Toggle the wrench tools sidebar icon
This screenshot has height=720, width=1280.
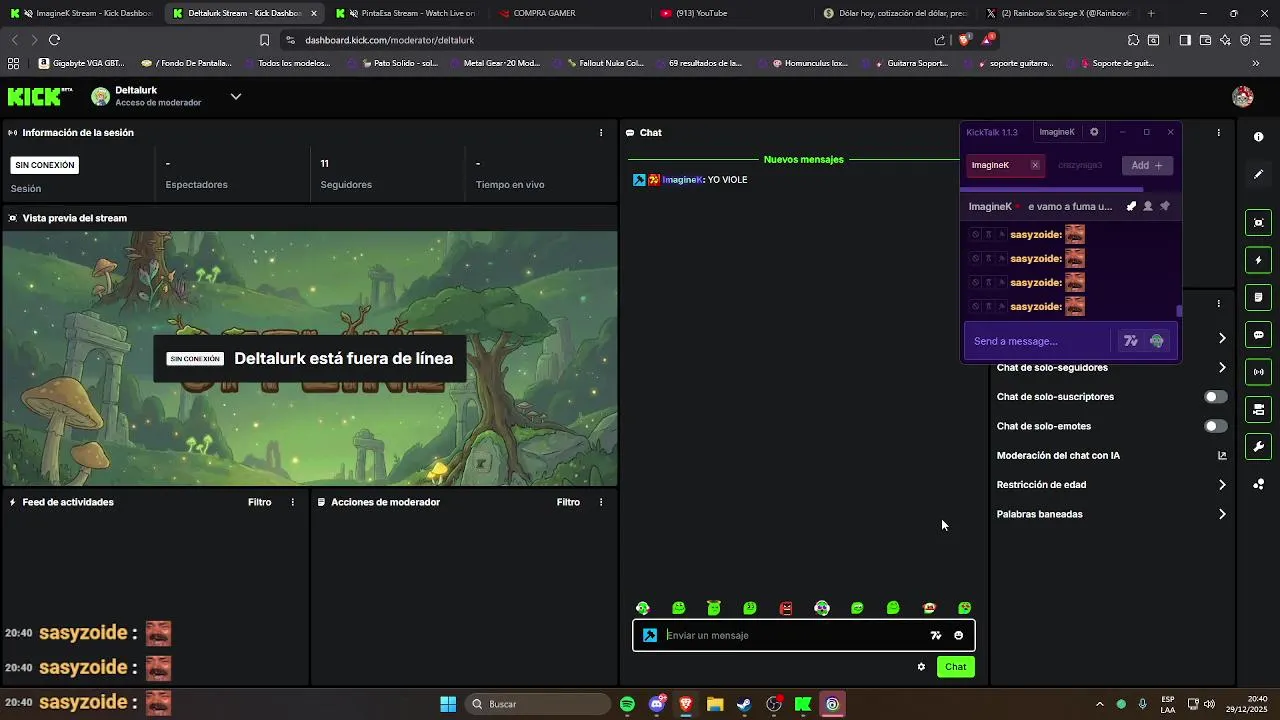point(1258,446)
